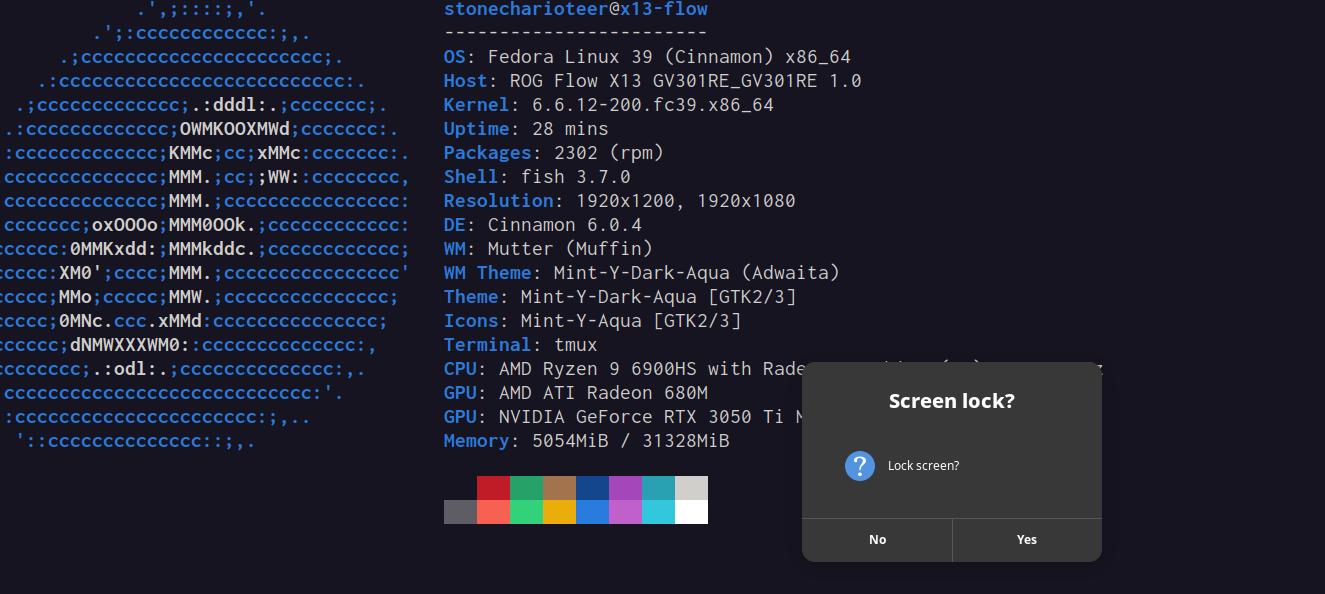Click the blue question mark icon
This screenshot has width=1325, height=594.
coord(860,466)
